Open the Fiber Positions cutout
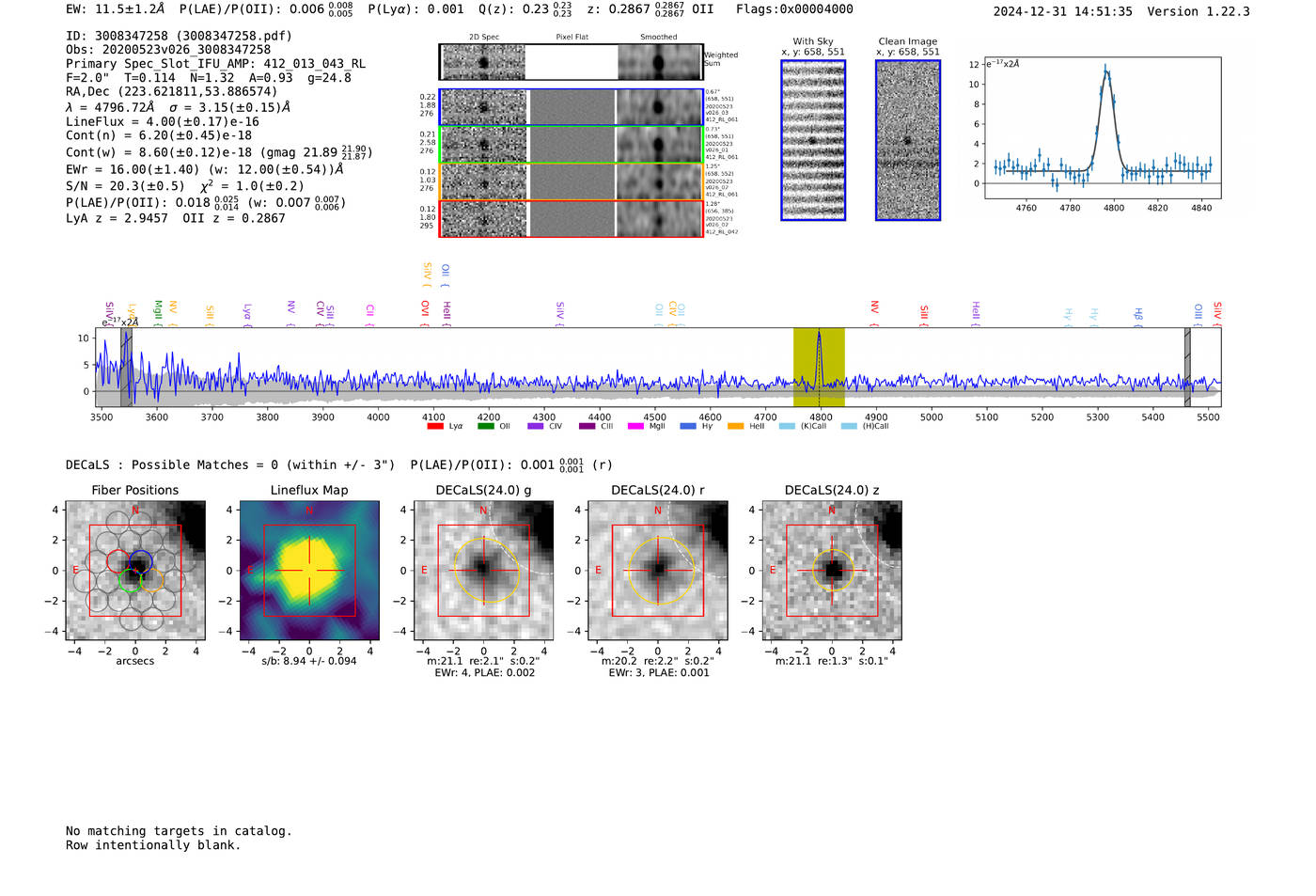This screenshot has height=896, width=1316. click(x=135, y=571)
